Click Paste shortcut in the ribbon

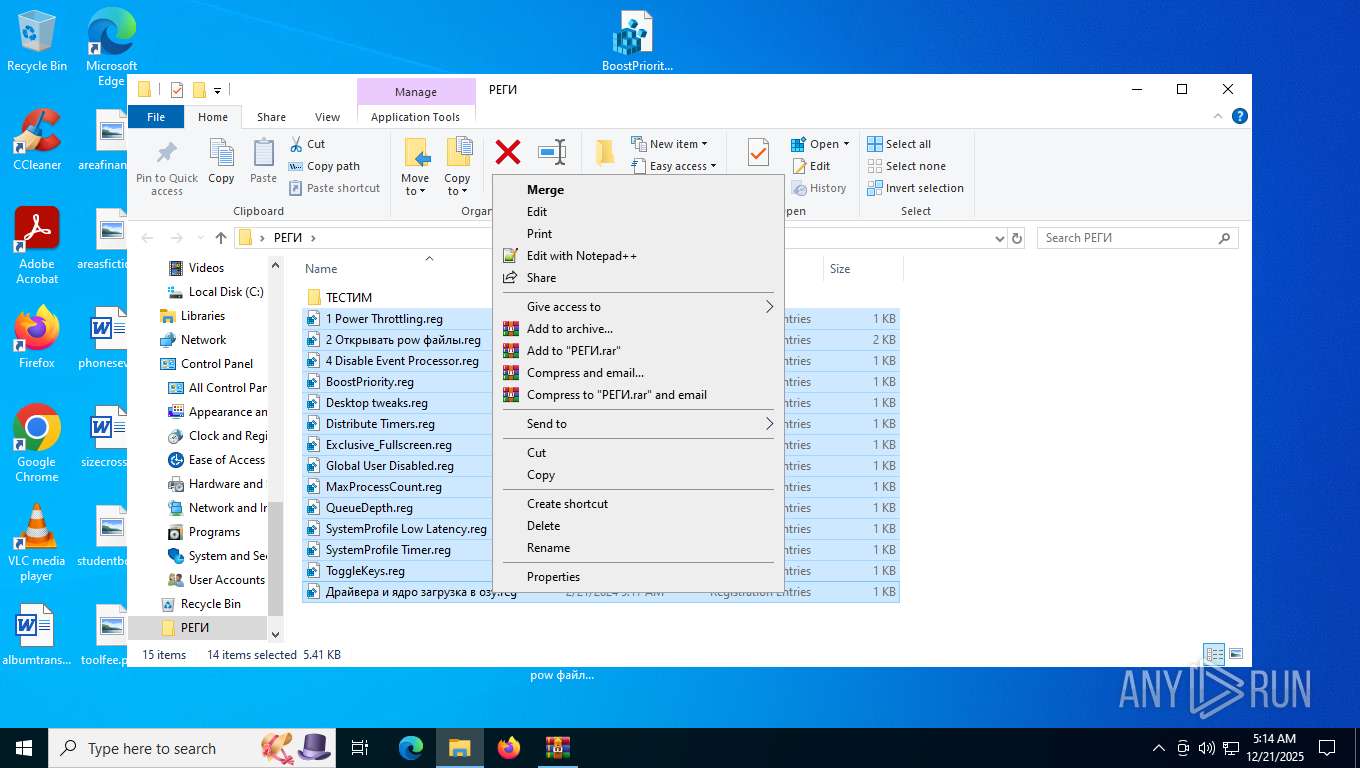coord(334,188)
